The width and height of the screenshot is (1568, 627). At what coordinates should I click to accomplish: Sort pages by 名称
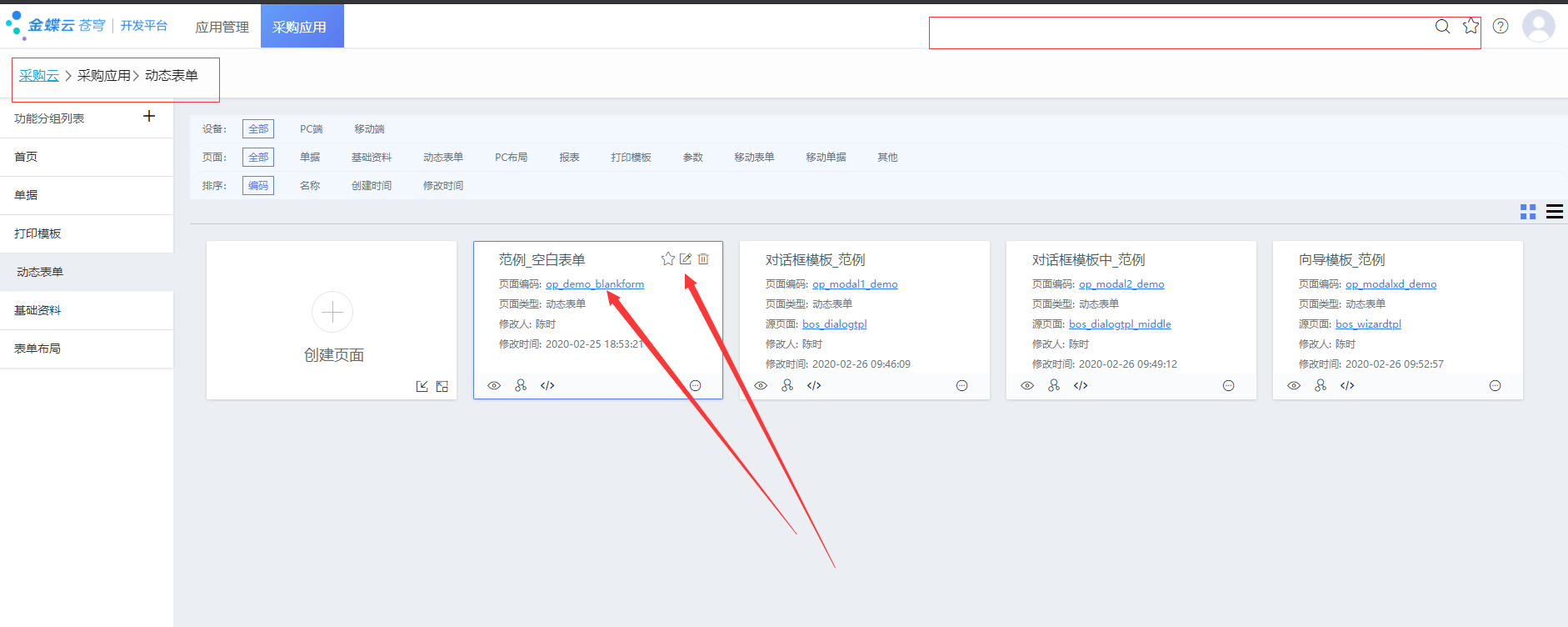click(x=310, y=186)
